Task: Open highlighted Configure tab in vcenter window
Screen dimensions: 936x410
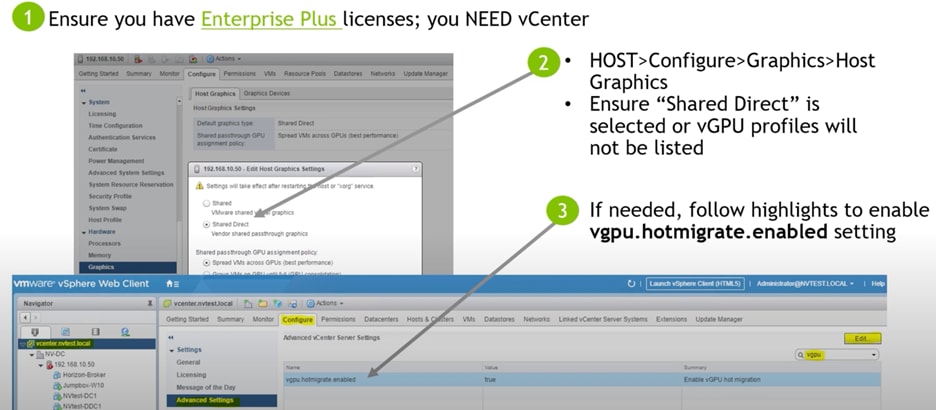Action: click(298, 320)
